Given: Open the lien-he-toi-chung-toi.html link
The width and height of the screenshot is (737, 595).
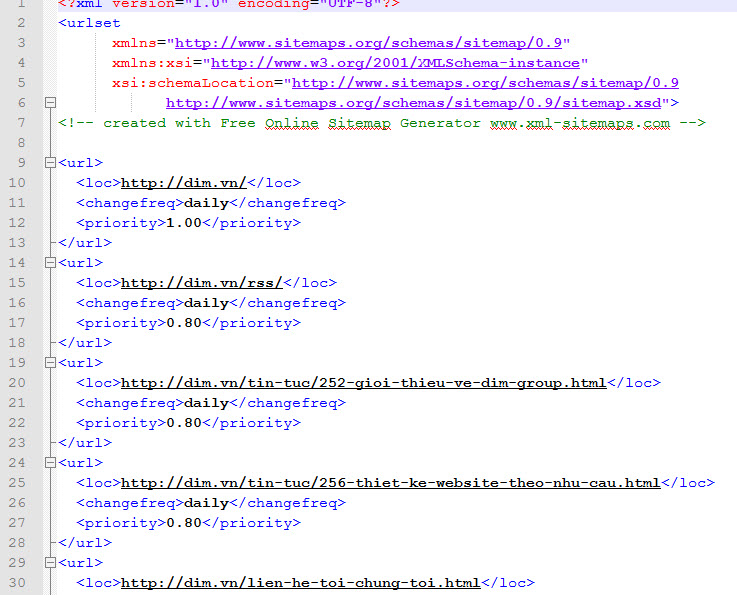Looking at the screenshot, I should pyautogui.click(x=300, y=583).
